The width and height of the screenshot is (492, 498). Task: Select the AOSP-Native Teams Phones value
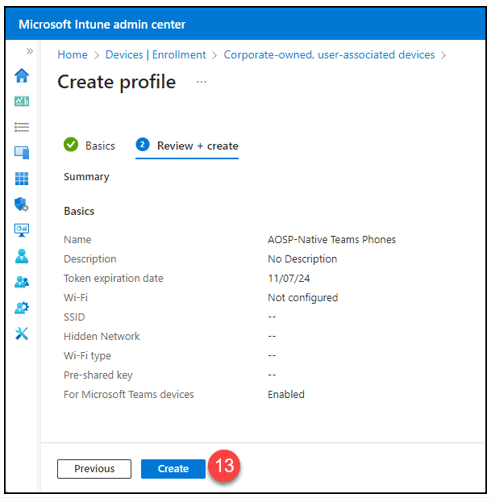click(x=332, y=239)
